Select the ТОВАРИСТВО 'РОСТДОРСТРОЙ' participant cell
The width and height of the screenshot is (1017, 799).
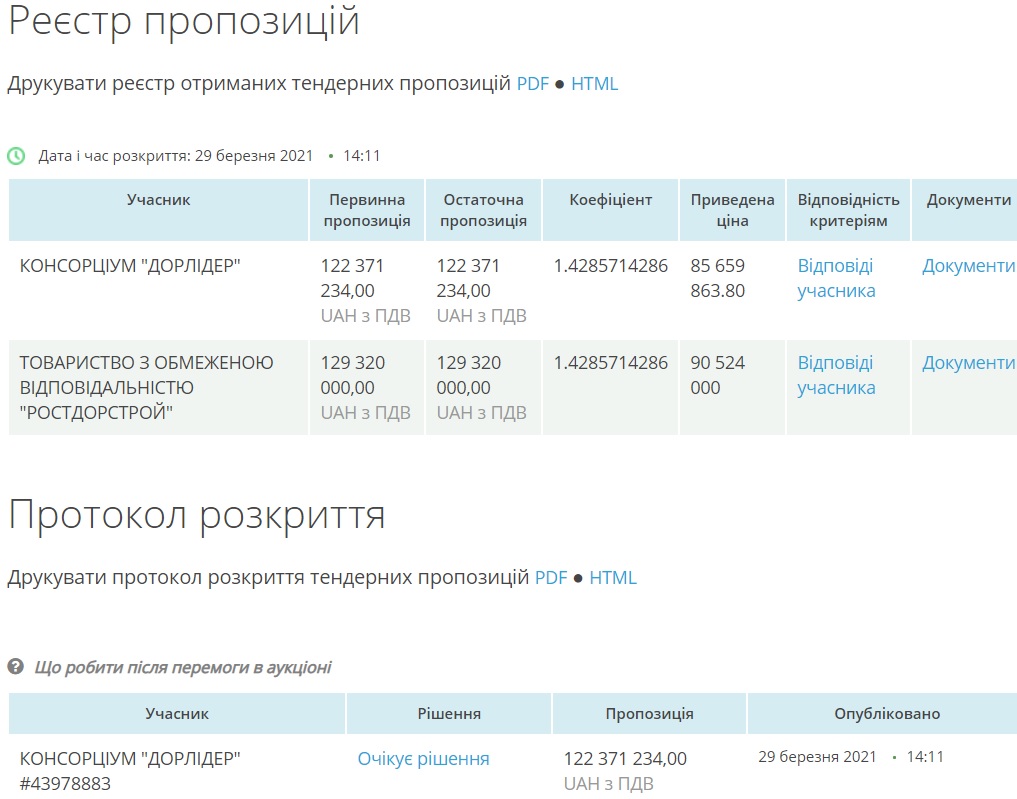(x=147, y=387)
